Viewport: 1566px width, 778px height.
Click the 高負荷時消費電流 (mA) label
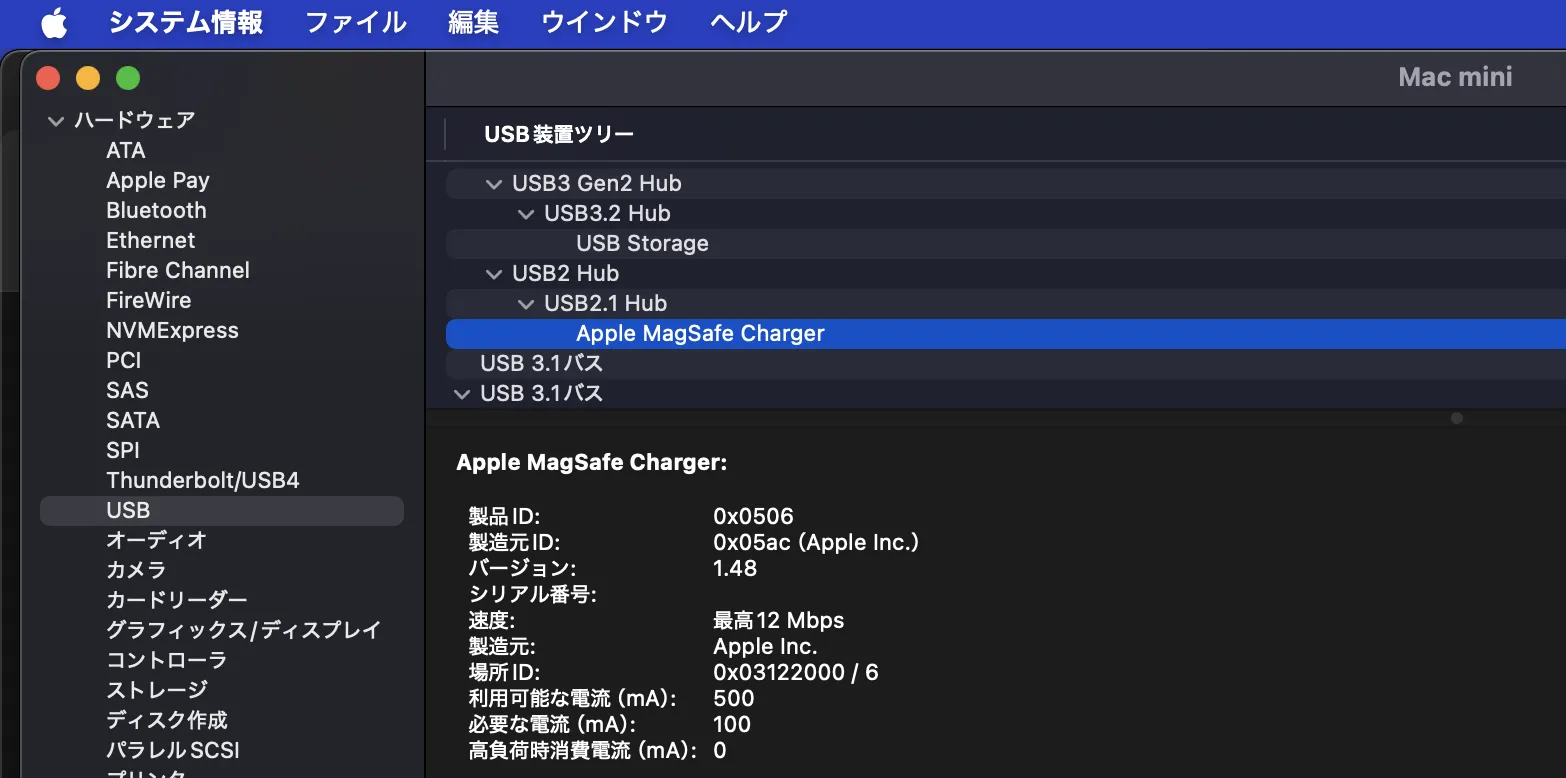[583, 751]
